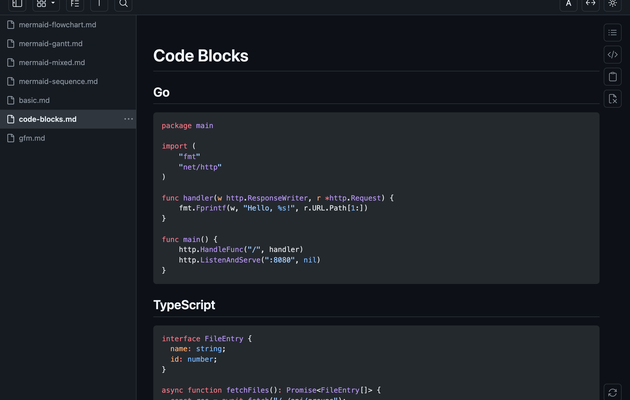Toggle content width arrows icon

pos(590,4)
